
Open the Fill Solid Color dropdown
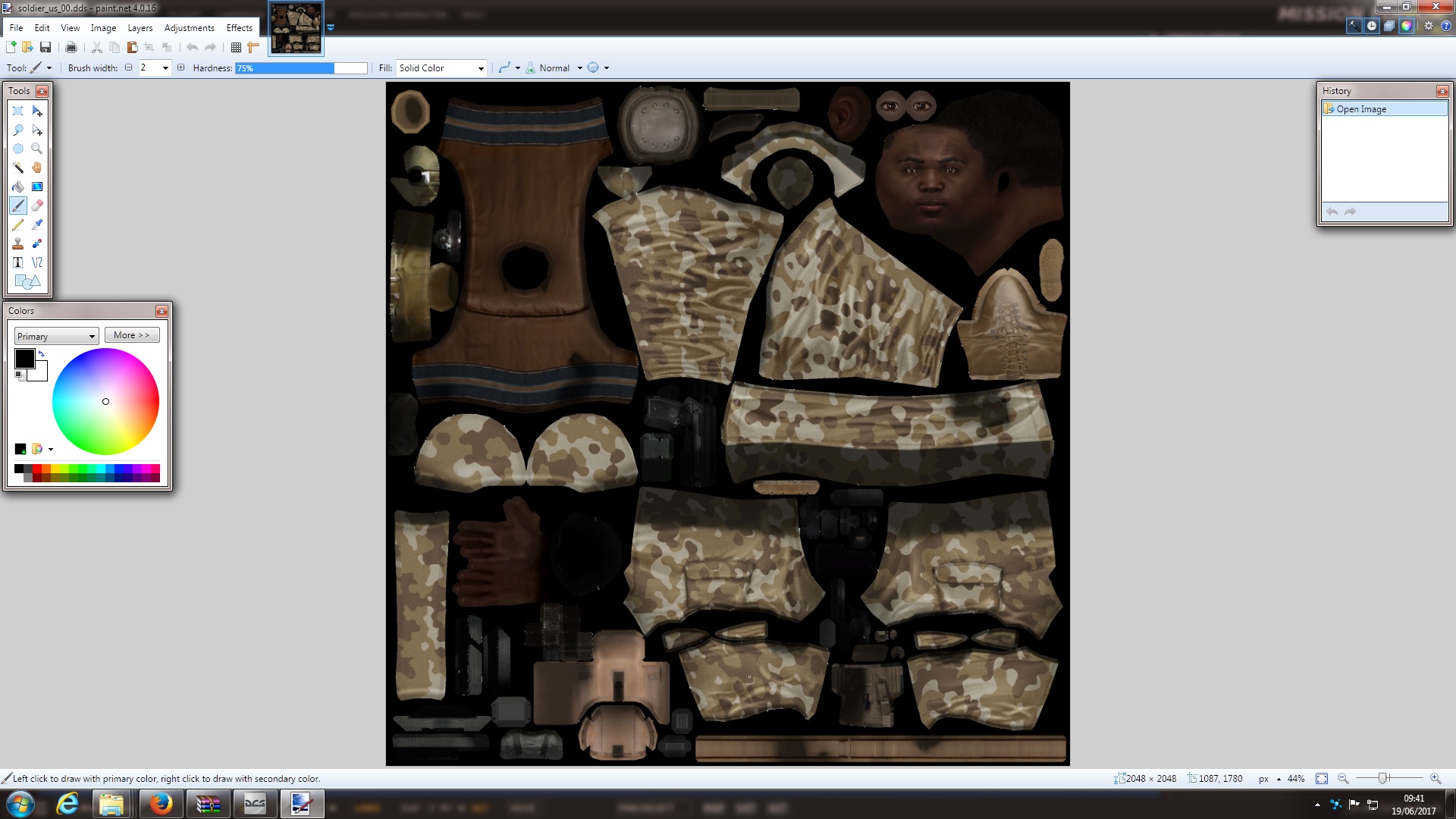[441, 68]
